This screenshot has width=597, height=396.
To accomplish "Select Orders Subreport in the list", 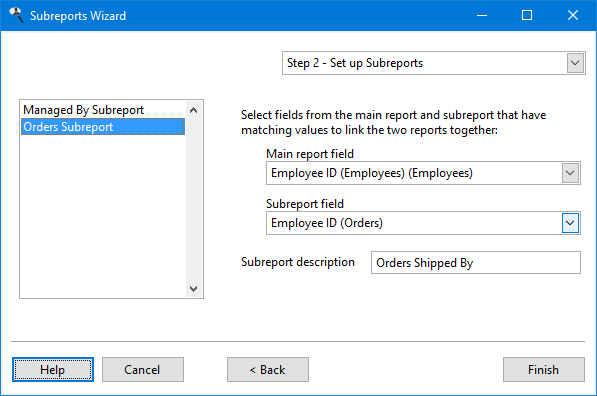I will [103, 127].
